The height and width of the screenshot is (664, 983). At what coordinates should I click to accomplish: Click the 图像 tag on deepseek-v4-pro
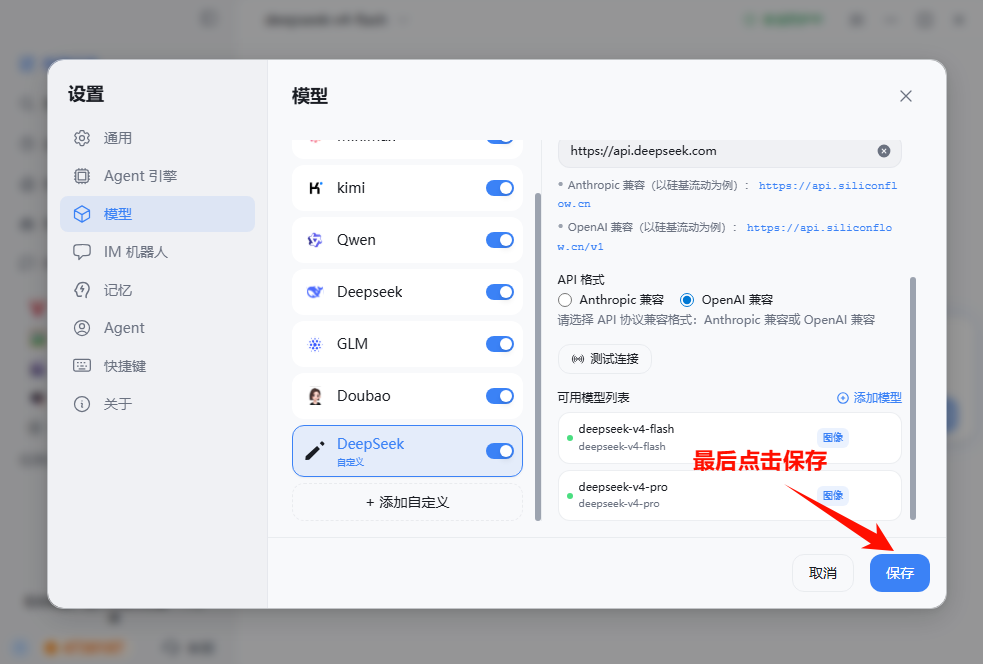(x=833, y=495)
